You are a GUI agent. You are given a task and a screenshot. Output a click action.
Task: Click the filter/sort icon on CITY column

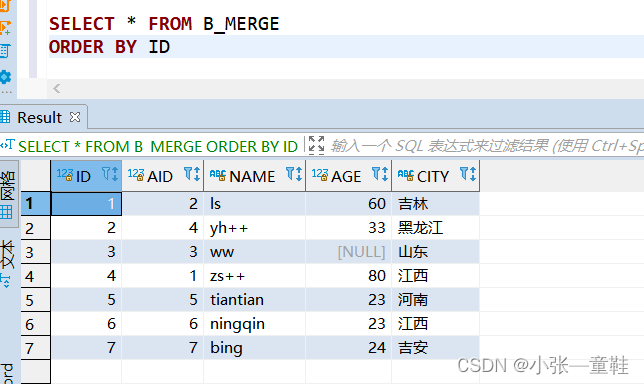pyautogui.click(x=468, y=174)
